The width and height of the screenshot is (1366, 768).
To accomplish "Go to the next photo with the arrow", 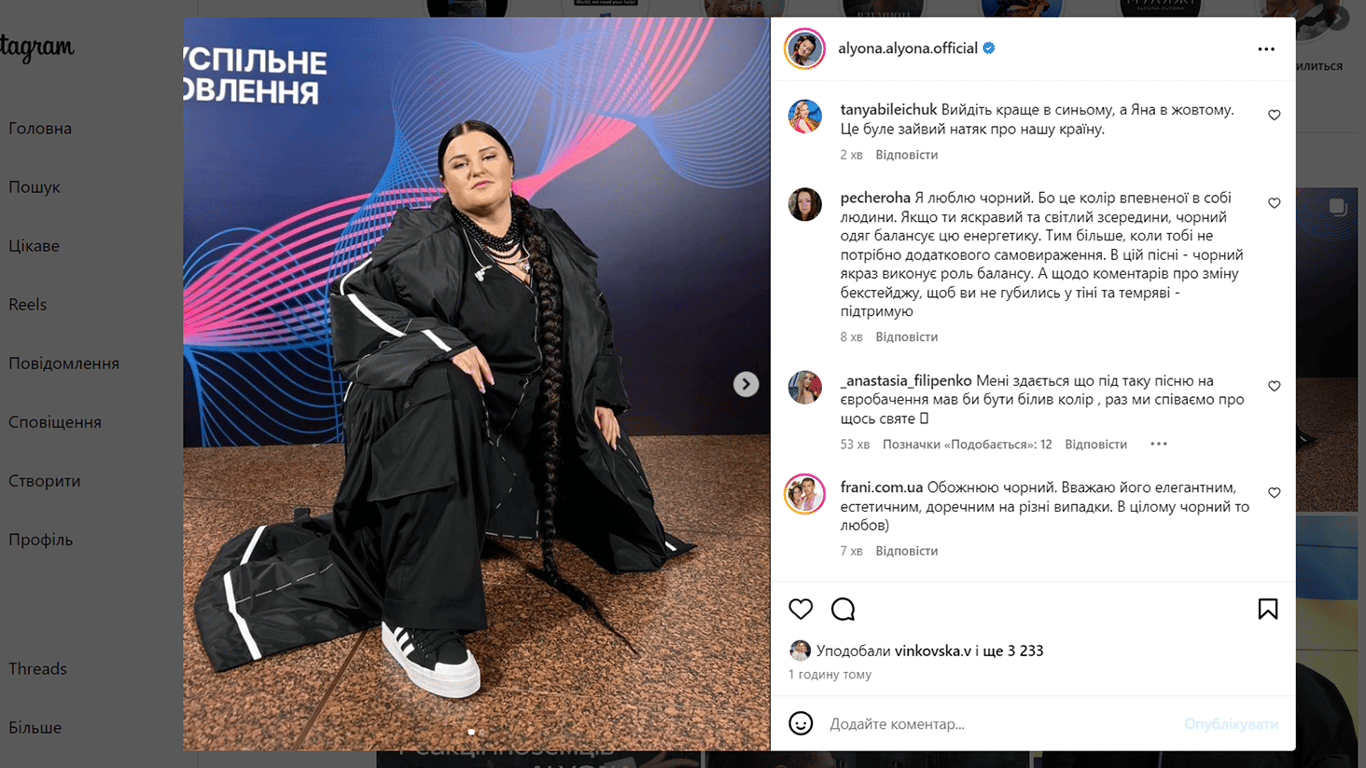I will point(746,384).
